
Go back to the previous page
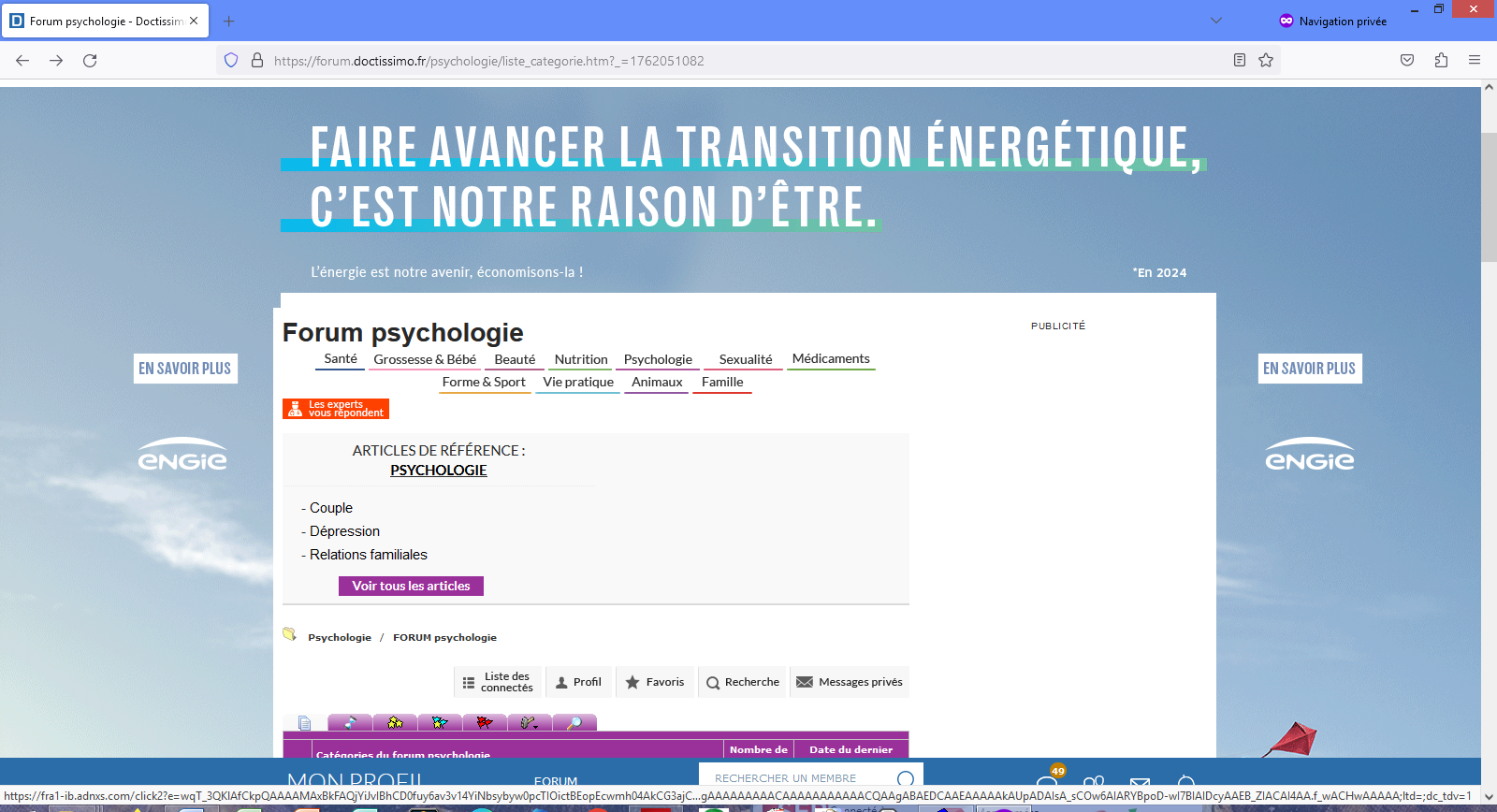(x=22, y=61)
